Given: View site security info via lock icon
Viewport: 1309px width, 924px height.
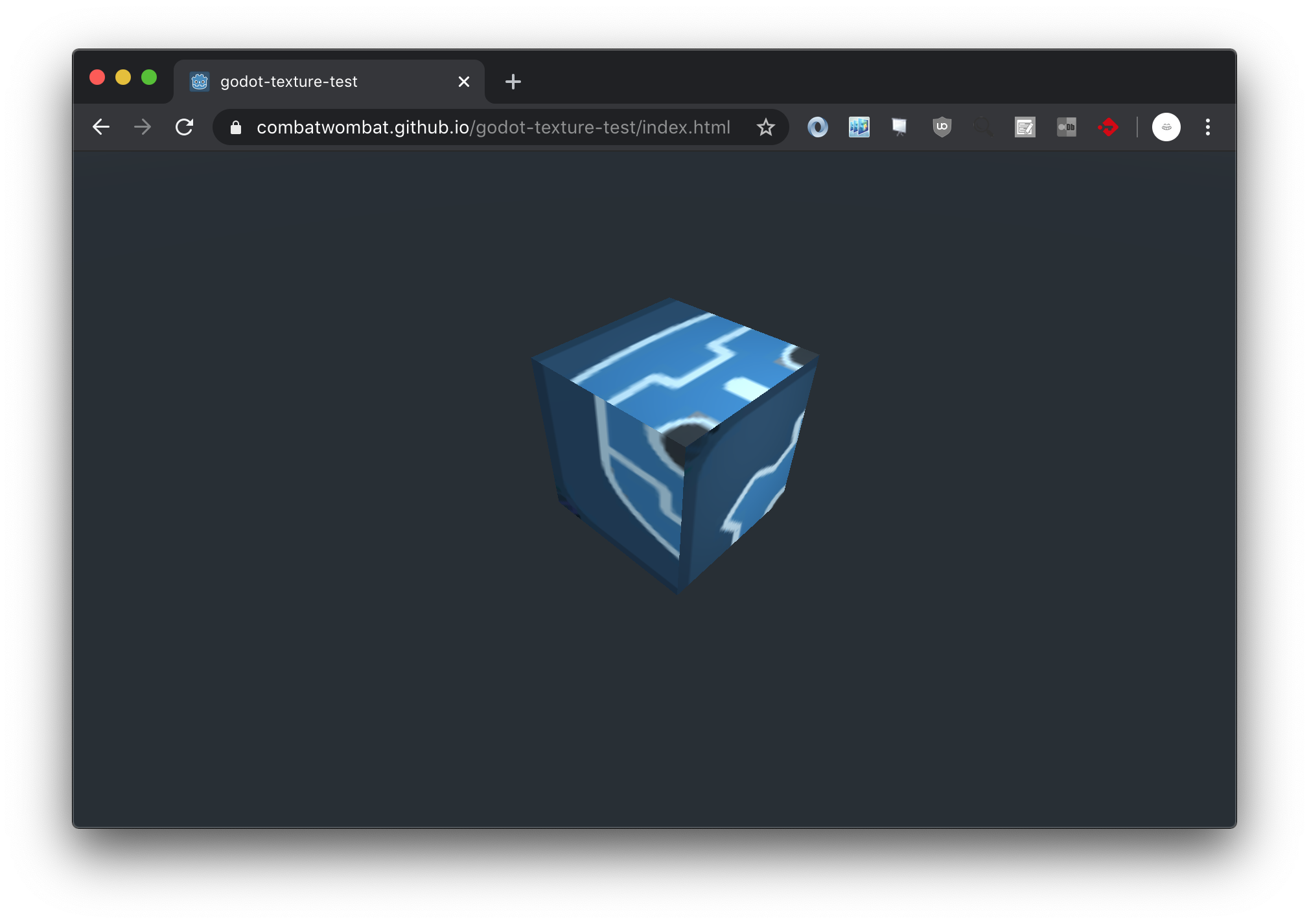Looking at the screenshot, I should click(x=236, y=128).
